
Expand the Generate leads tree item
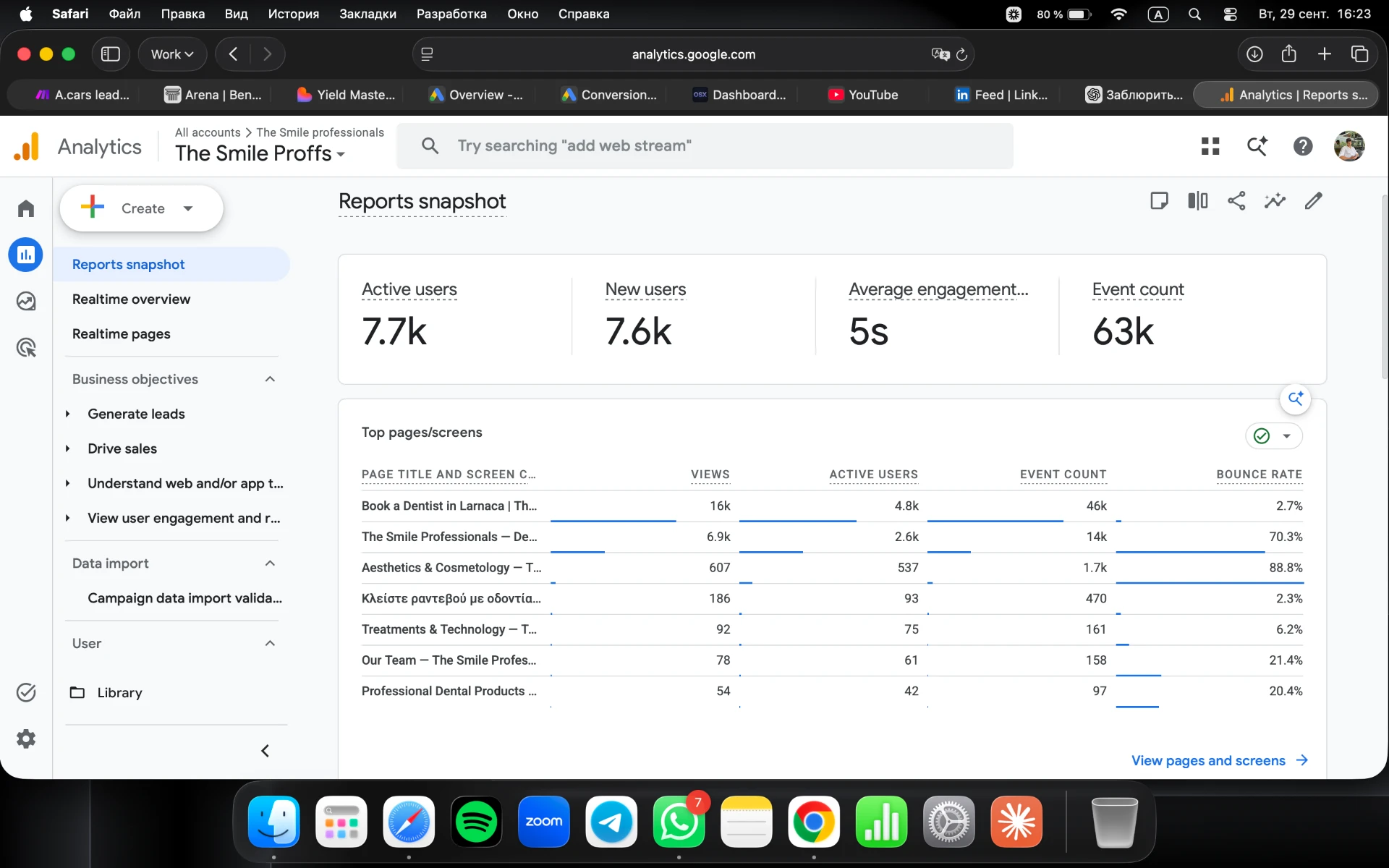coord(67,414)
